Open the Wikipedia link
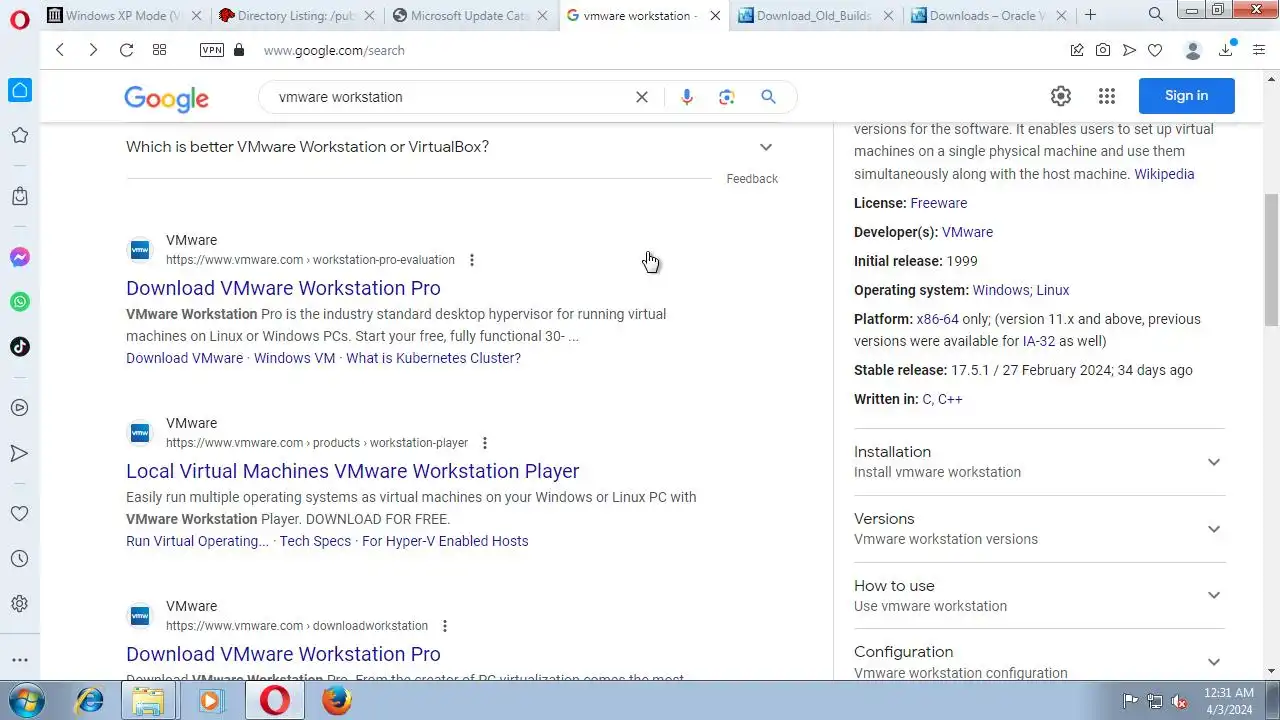1280x720 pixels. [x=1164, y=174]
